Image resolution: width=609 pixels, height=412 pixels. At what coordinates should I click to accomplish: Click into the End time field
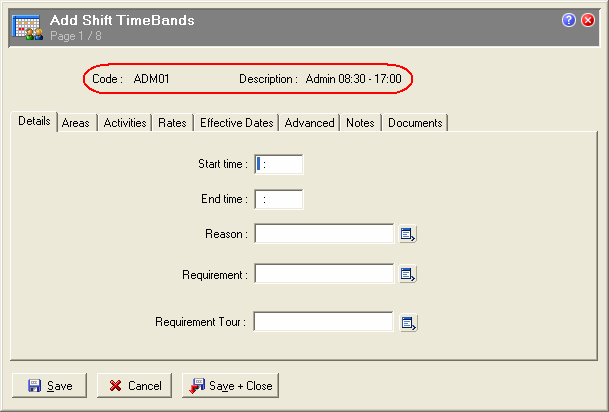279,200
